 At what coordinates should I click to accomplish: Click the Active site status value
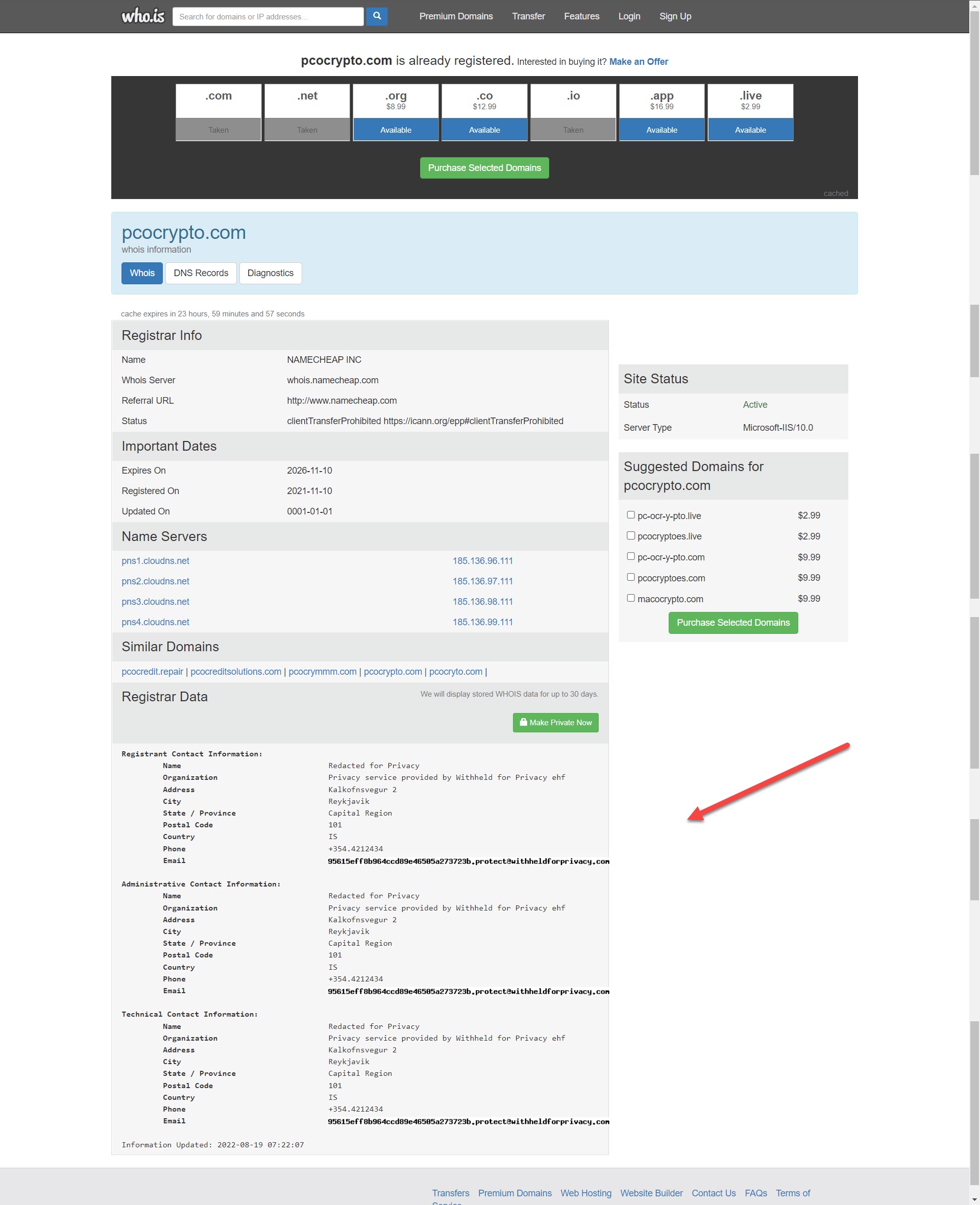coord(755,405)
